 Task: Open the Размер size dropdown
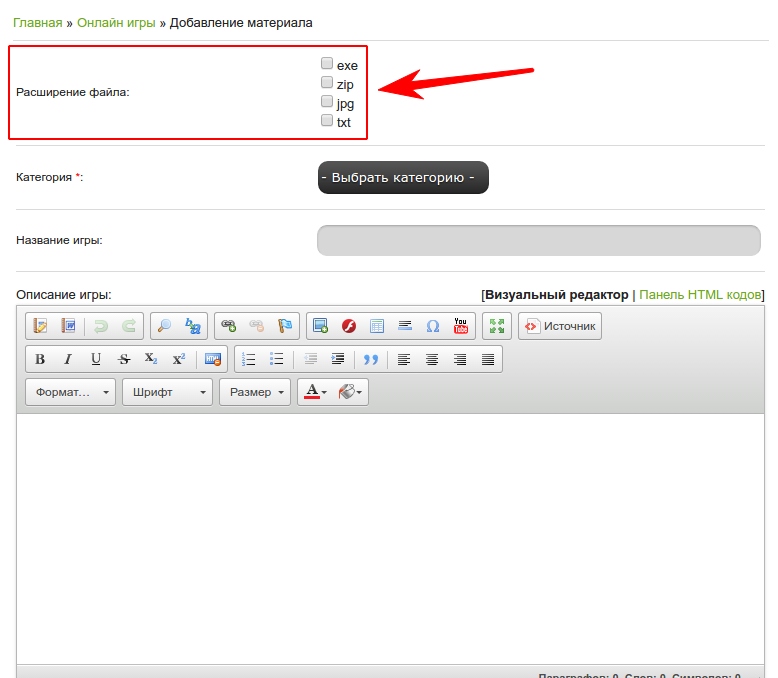pyautogui.click(x=255, y=392)
